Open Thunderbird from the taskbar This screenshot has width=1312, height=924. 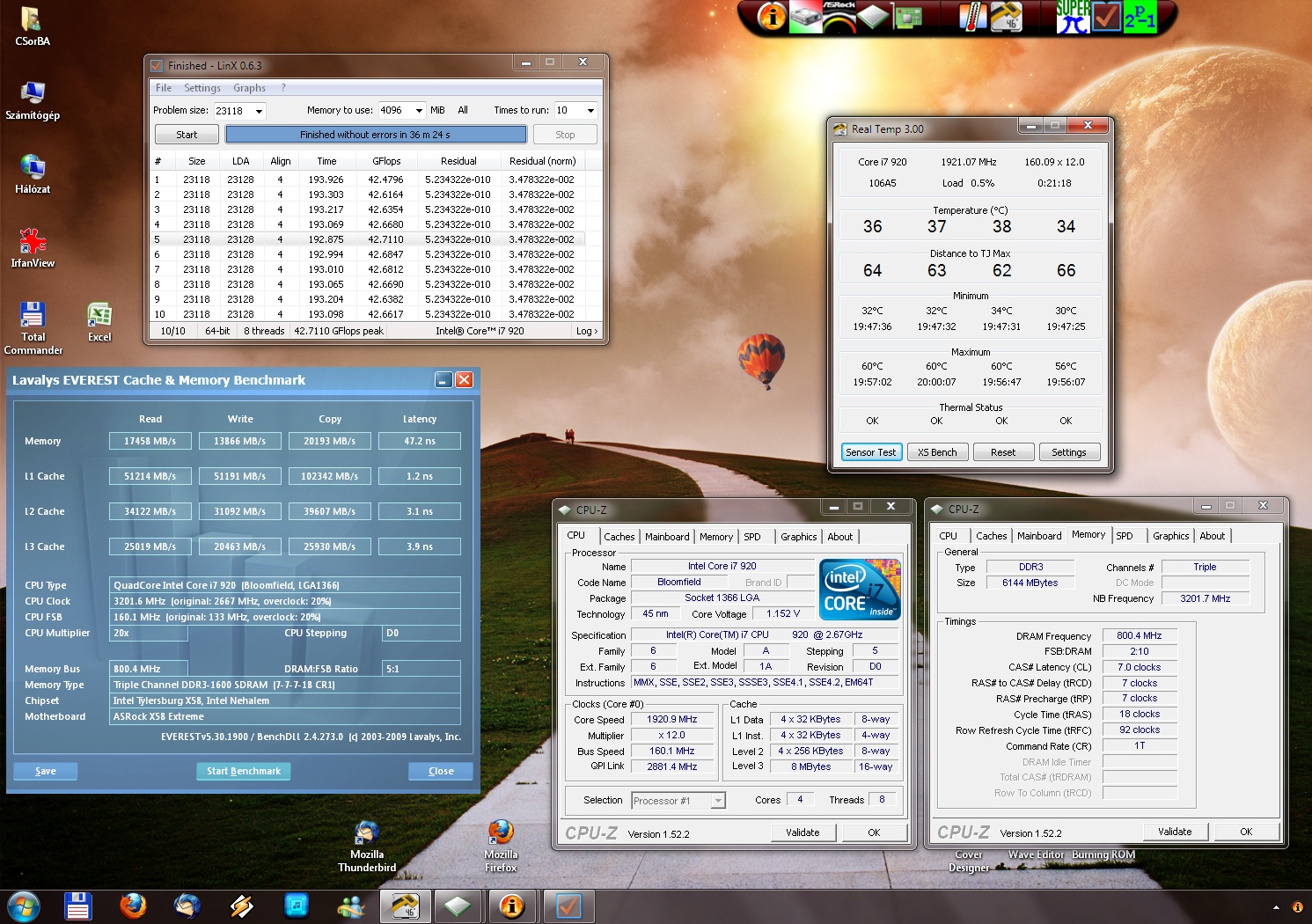(187, 906)
